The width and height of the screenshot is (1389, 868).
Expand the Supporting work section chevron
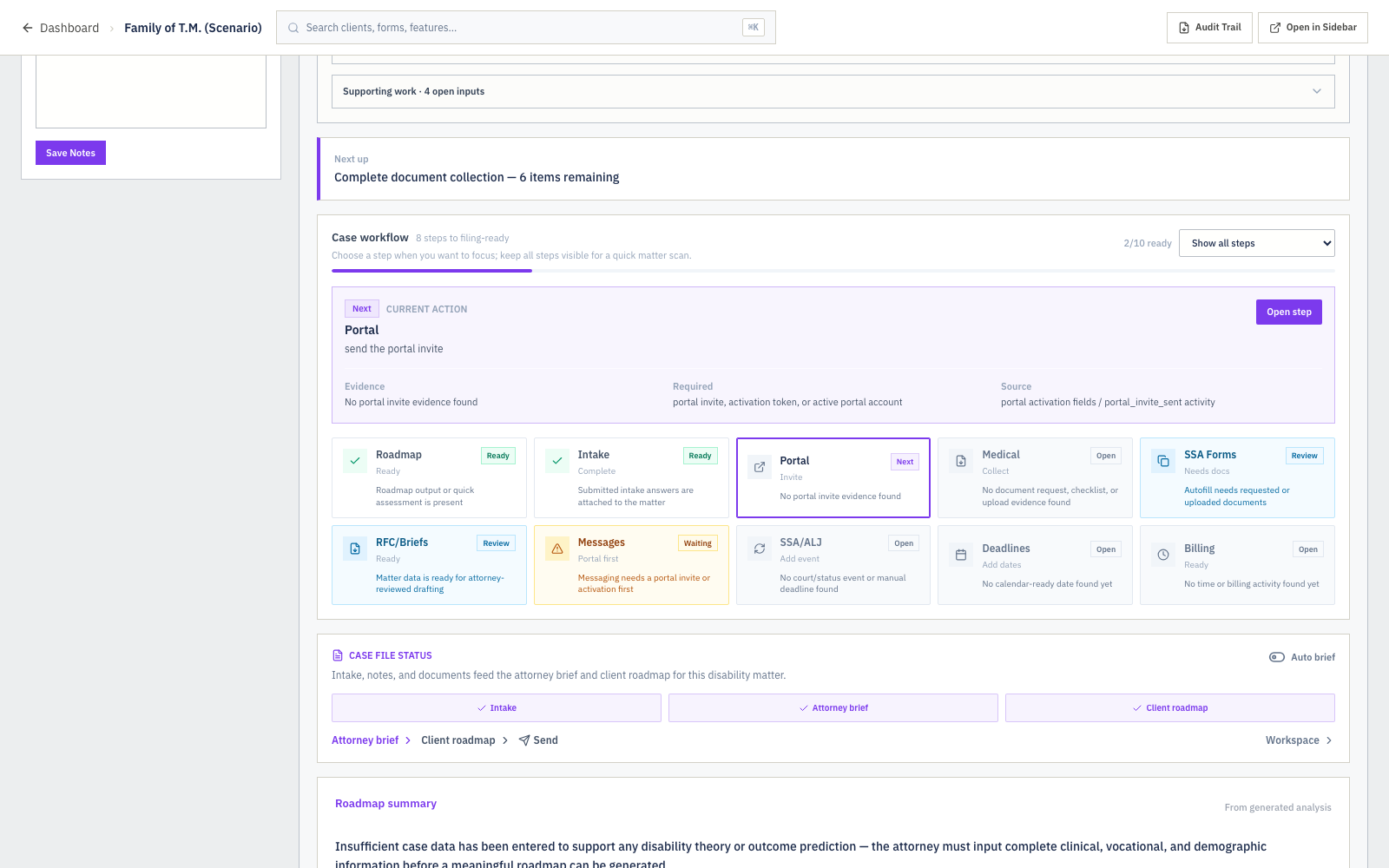(x=1317, y=91)
